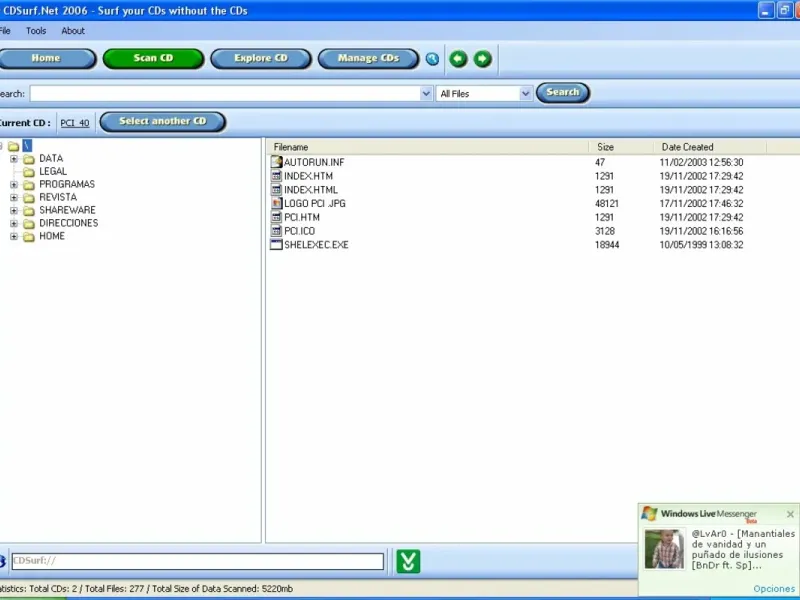Image resolution: width=800 pixels, height=600 pixels.
Task: Click the contact photo in Messenger popup
Action: (664, 549)
